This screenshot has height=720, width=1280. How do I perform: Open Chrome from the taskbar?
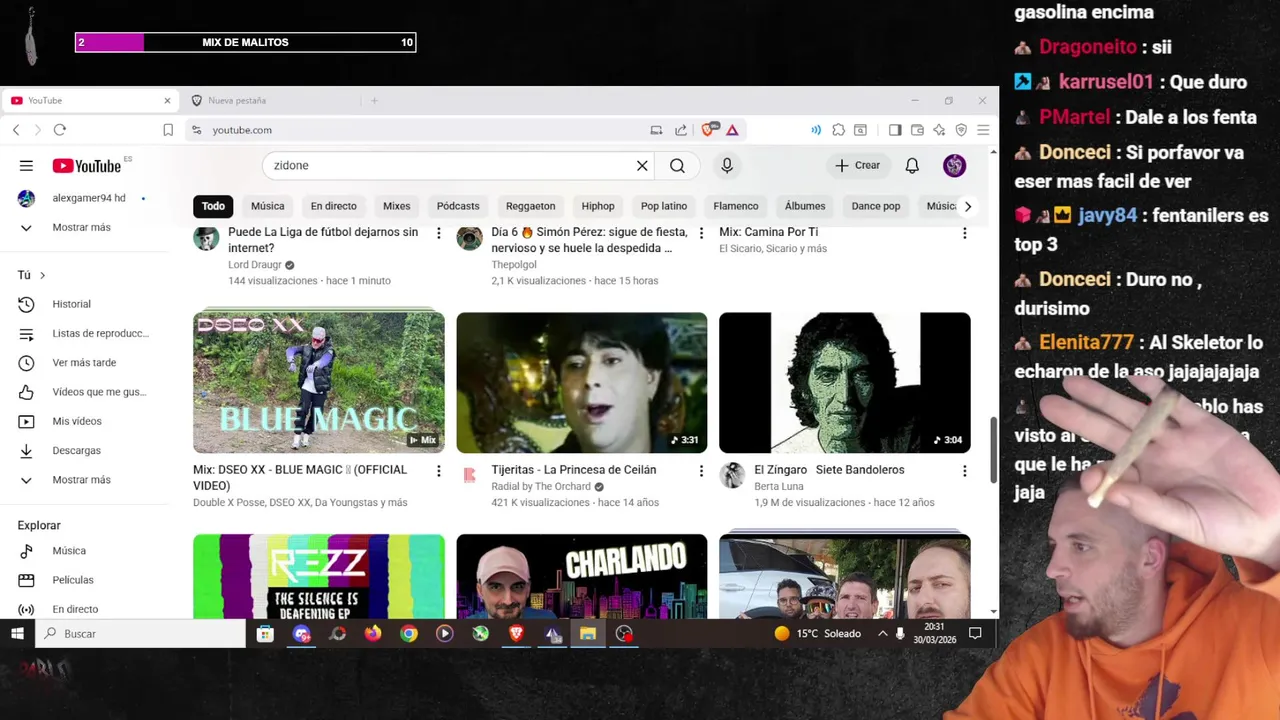pos(409,633)
